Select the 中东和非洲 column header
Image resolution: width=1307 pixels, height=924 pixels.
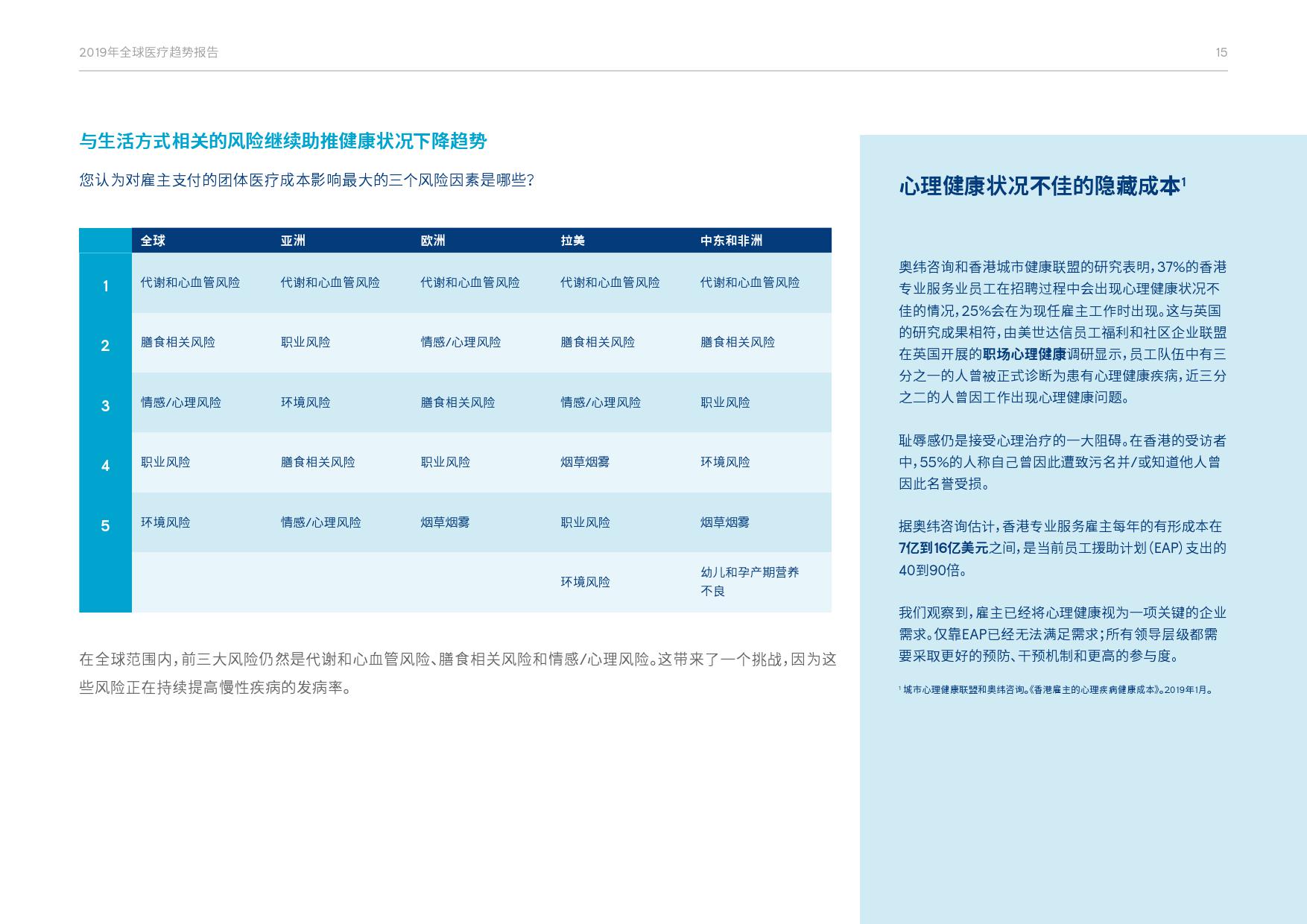click(731, 241)
